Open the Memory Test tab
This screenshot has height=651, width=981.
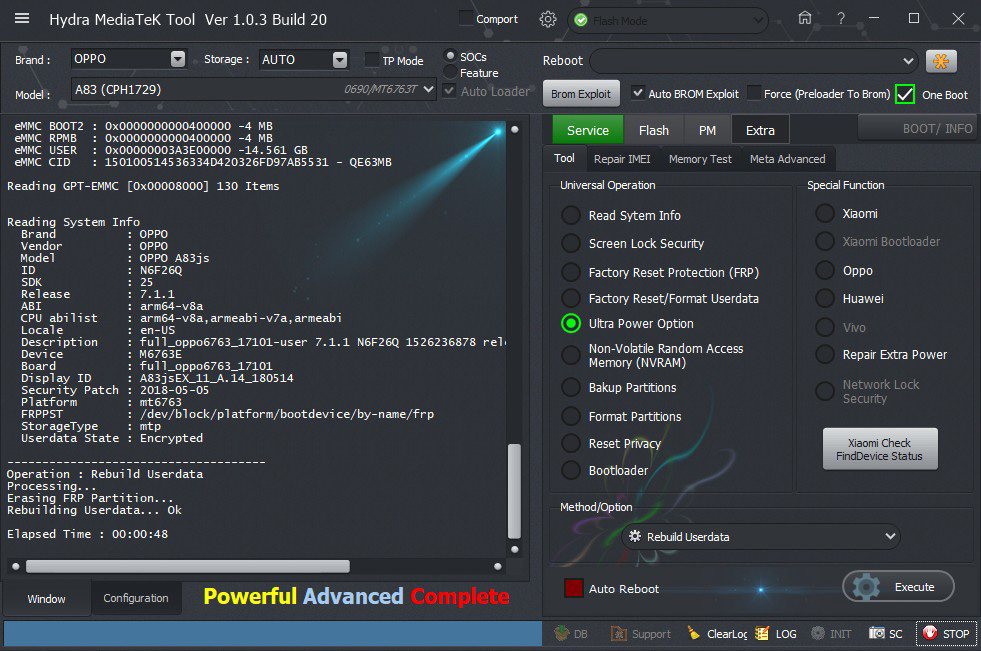(x=700, y=159)
